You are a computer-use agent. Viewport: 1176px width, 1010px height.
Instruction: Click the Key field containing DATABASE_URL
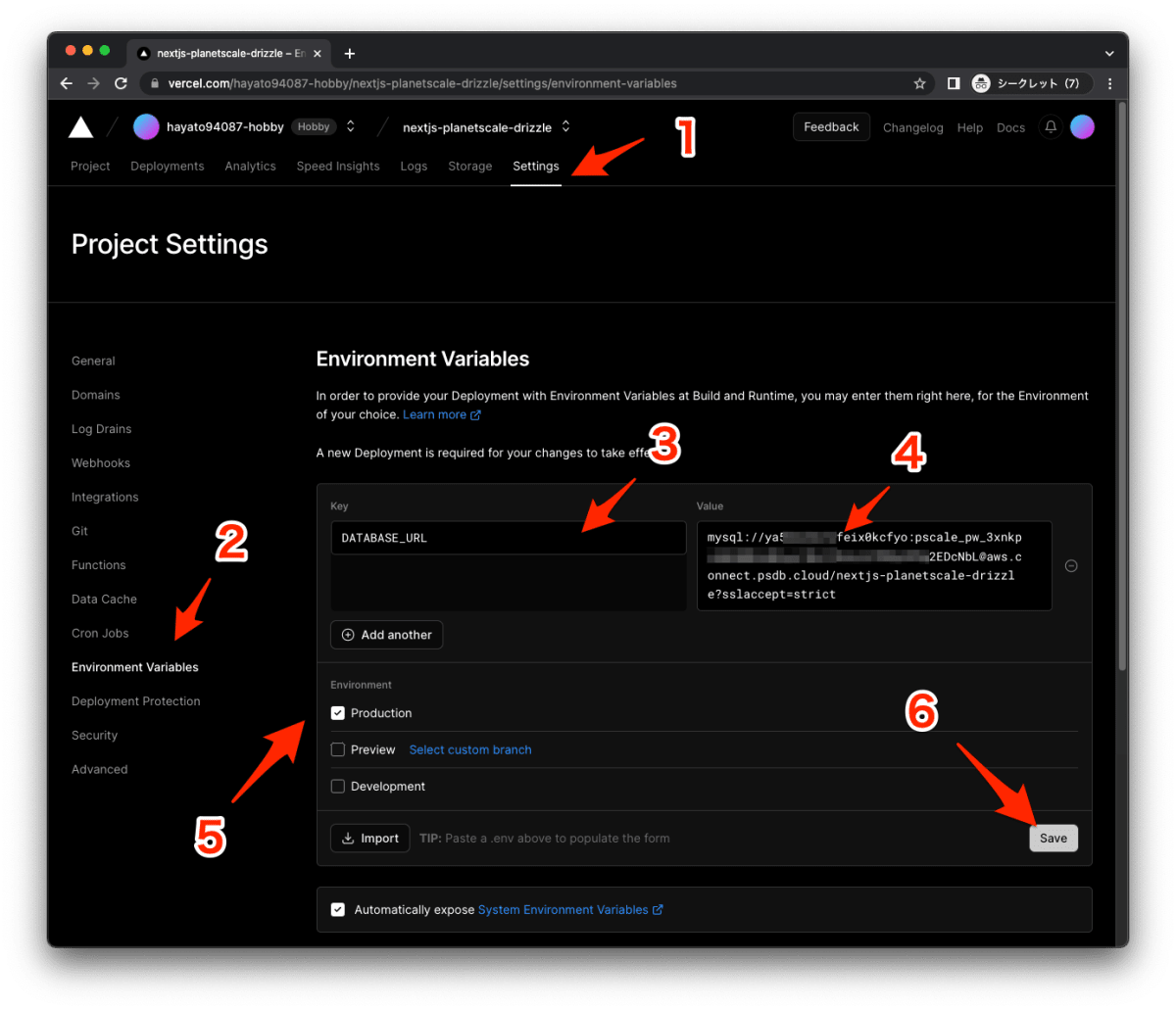click(509, 538)
